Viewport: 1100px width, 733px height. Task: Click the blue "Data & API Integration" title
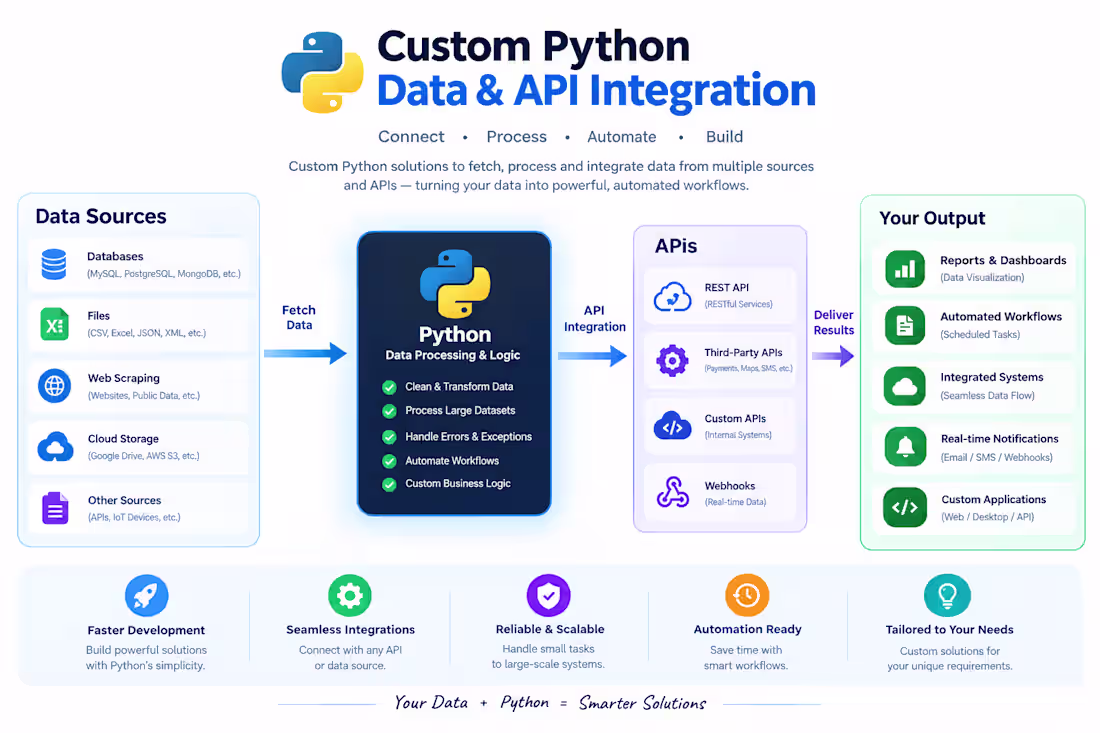(596, 91)
